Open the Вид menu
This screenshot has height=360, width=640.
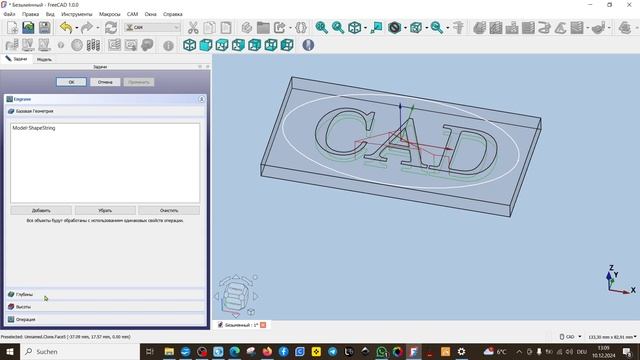[50, 14]
